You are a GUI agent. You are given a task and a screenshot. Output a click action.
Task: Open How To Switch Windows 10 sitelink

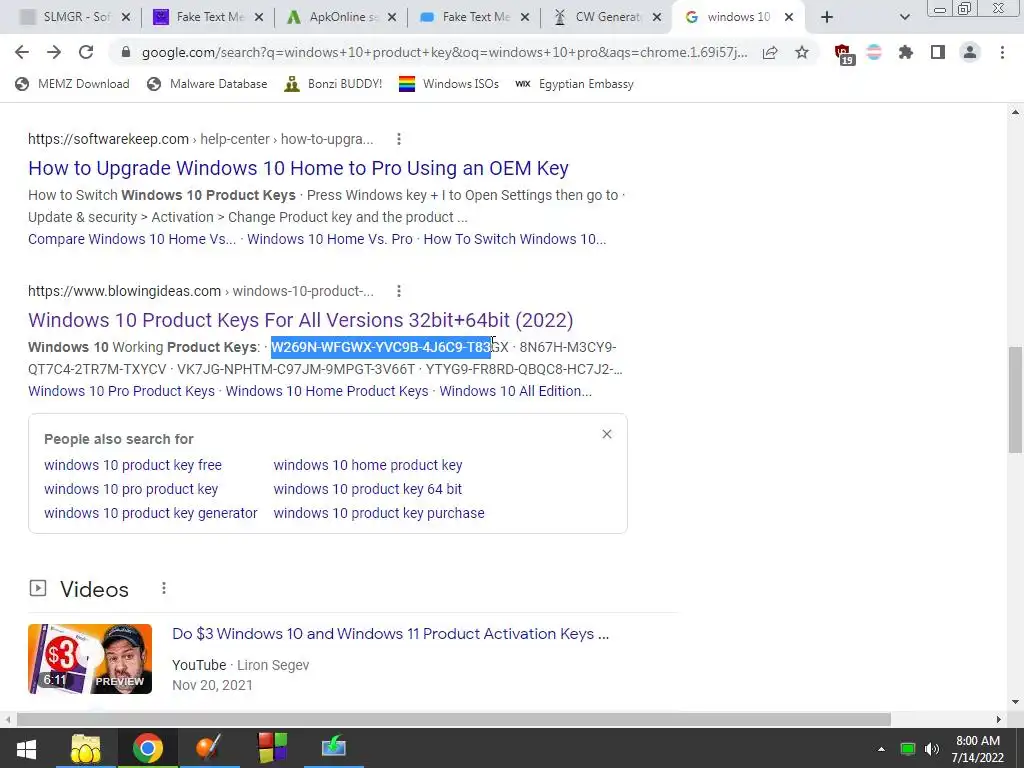(515, 239)
